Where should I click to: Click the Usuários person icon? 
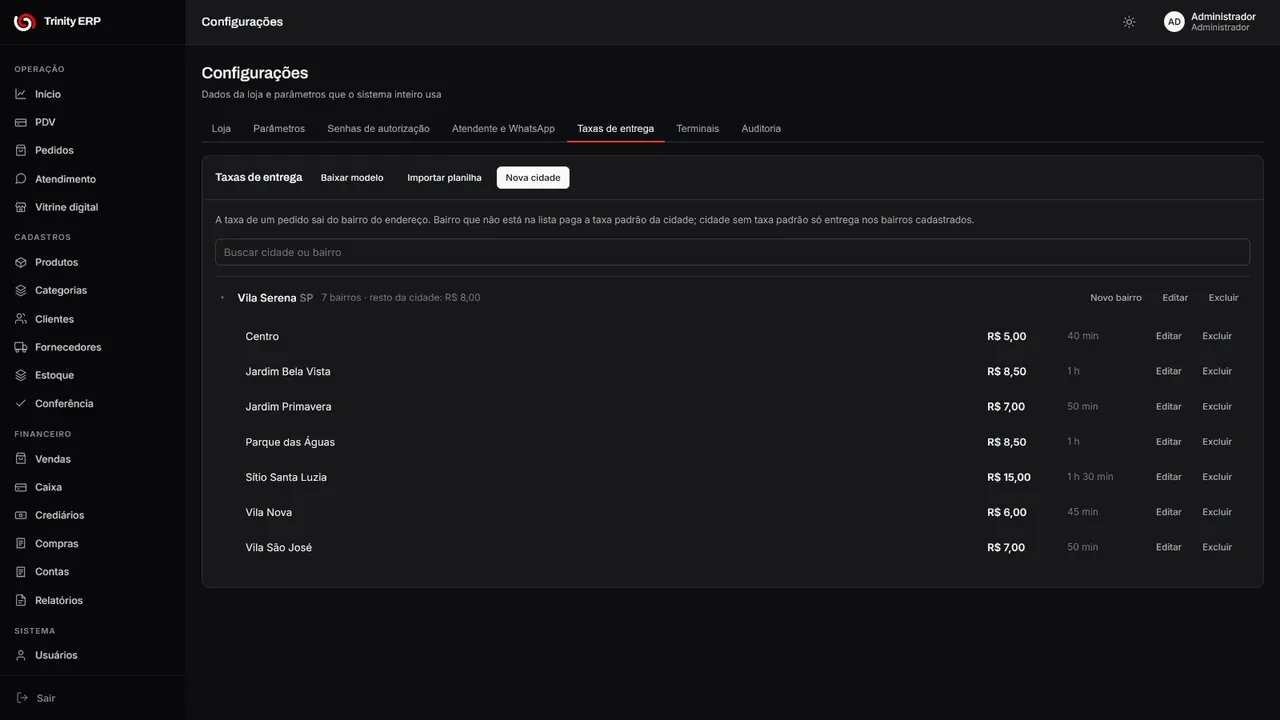[x=21, y=655]
